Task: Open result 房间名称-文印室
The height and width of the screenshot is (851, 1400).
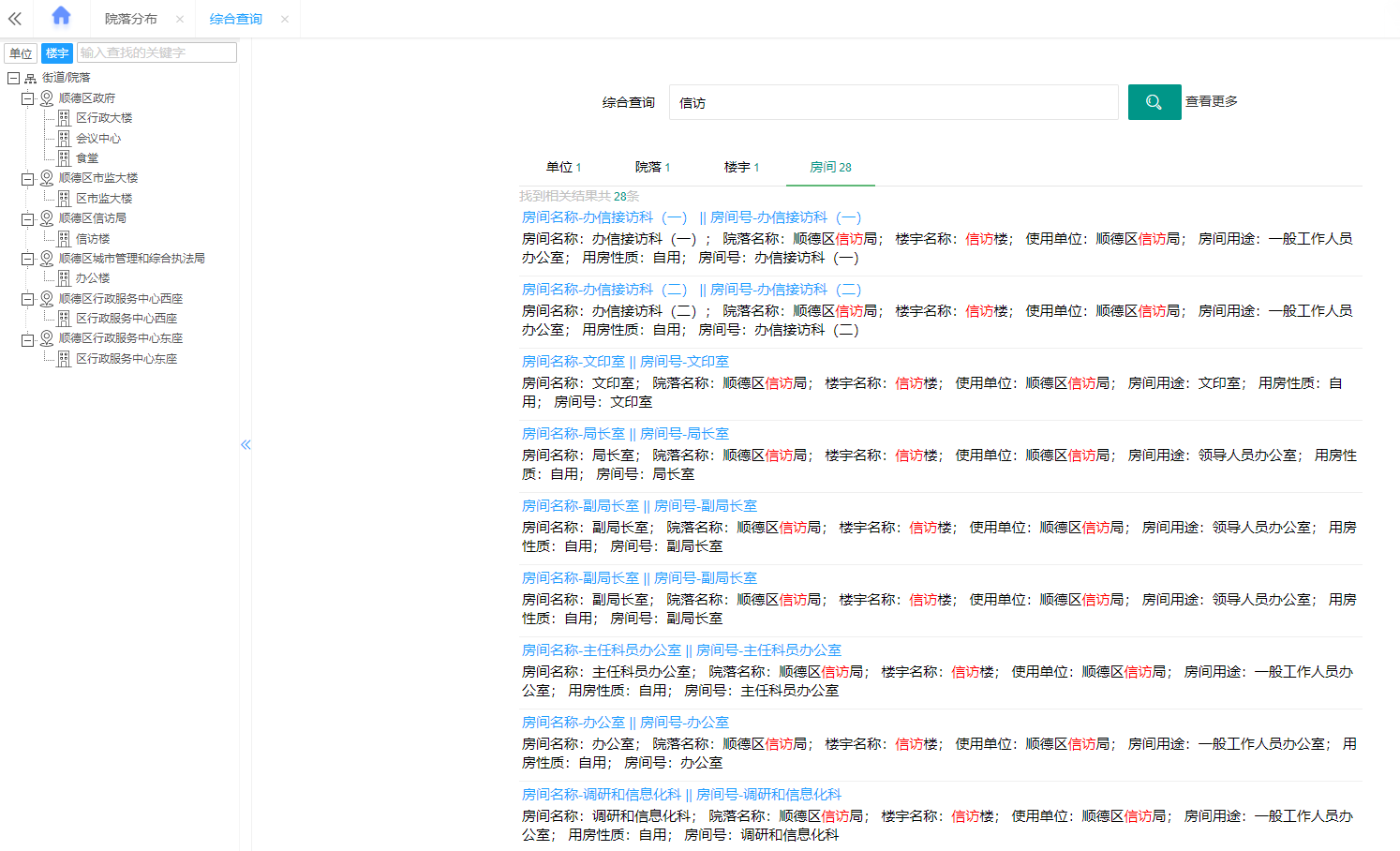Action: (625, 362)
